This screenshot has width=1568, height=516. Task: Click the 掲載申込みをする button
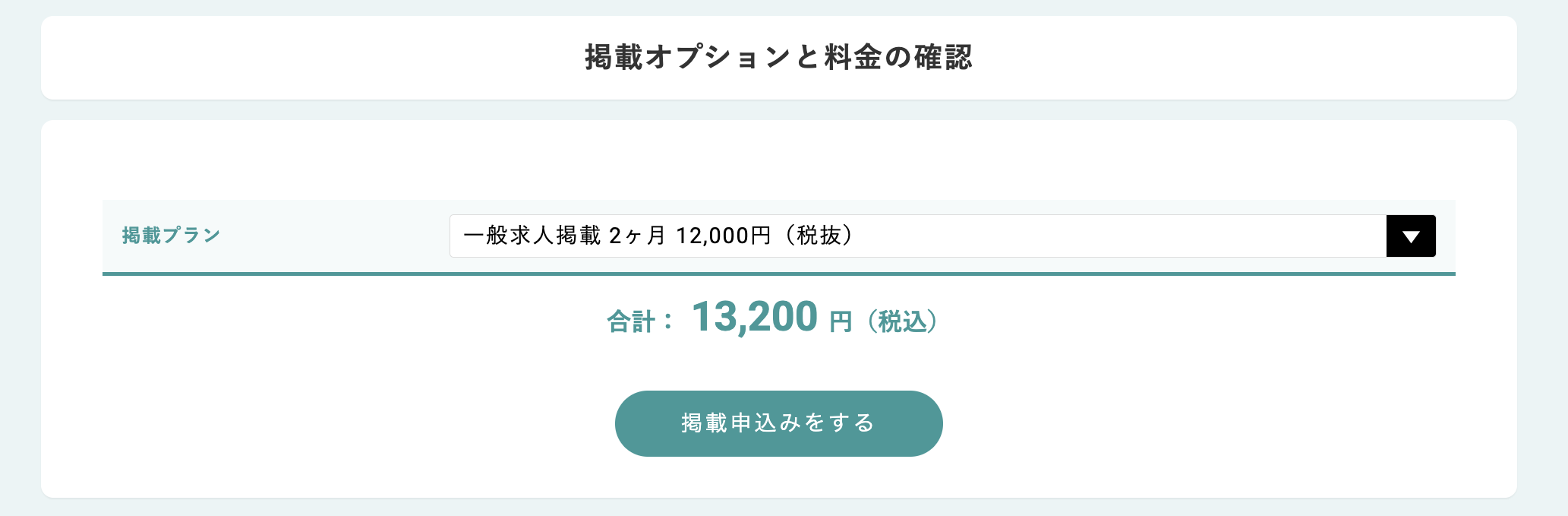tap(778, 423)
